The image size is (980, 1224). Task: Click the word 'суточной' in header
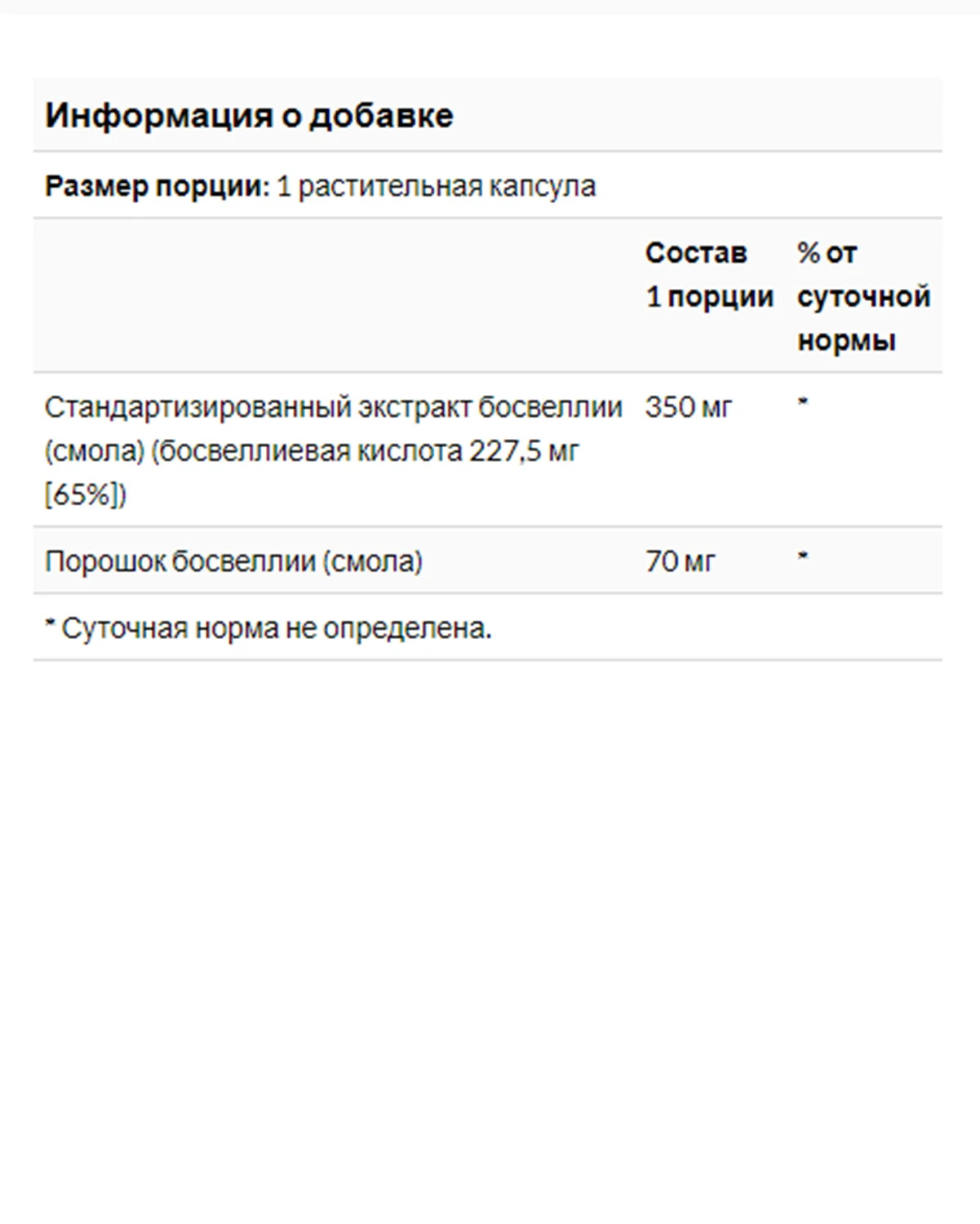tap(864, 296)
